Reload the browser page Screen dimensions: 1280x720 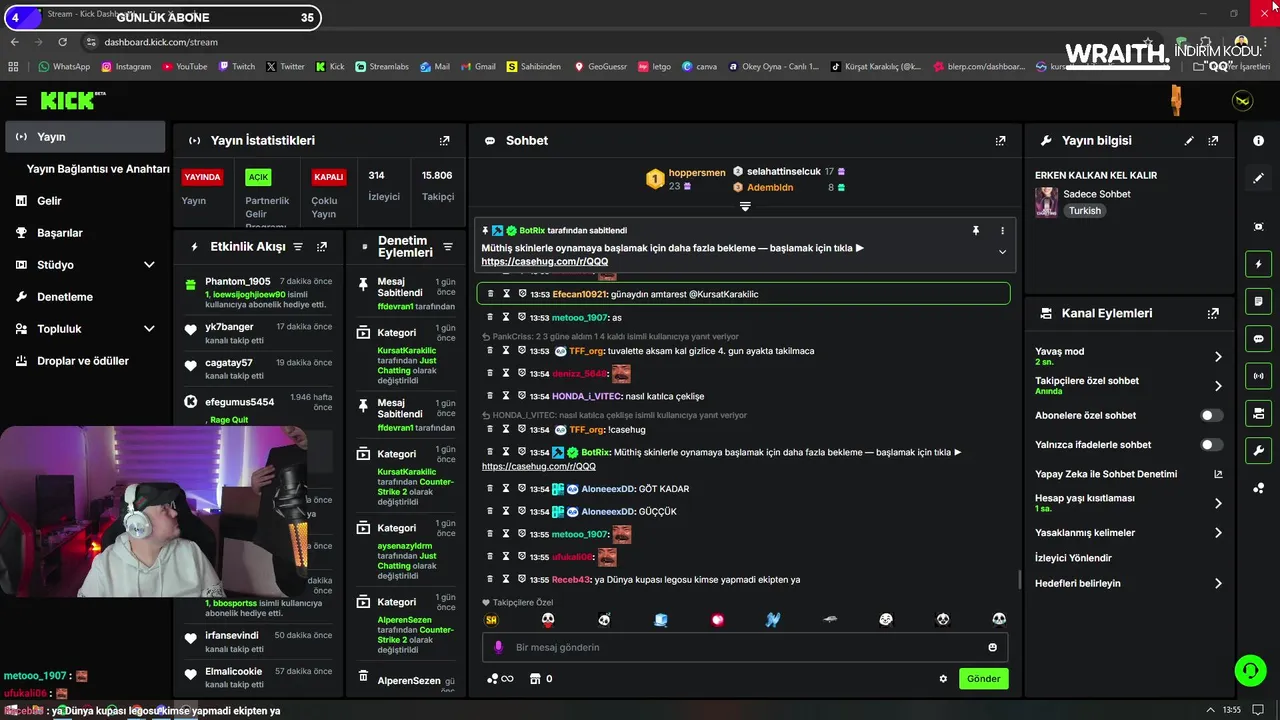click(62, 42)
